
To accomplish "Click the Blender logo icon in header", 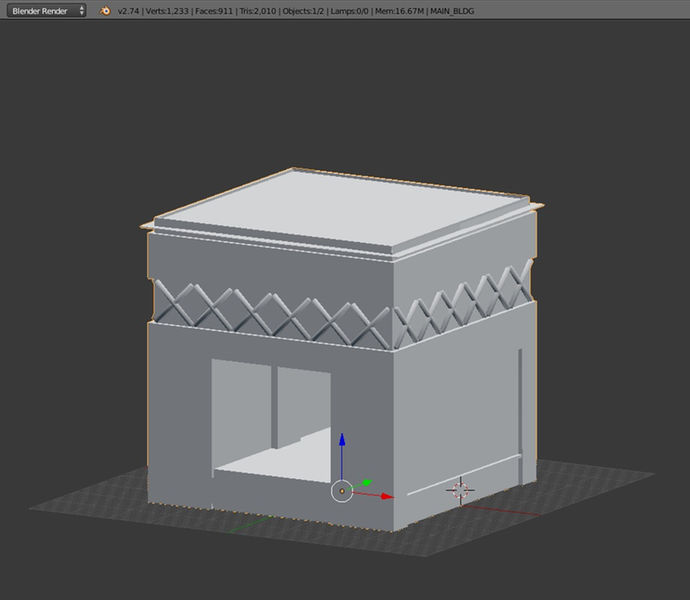I will click(x=102, y=10).
